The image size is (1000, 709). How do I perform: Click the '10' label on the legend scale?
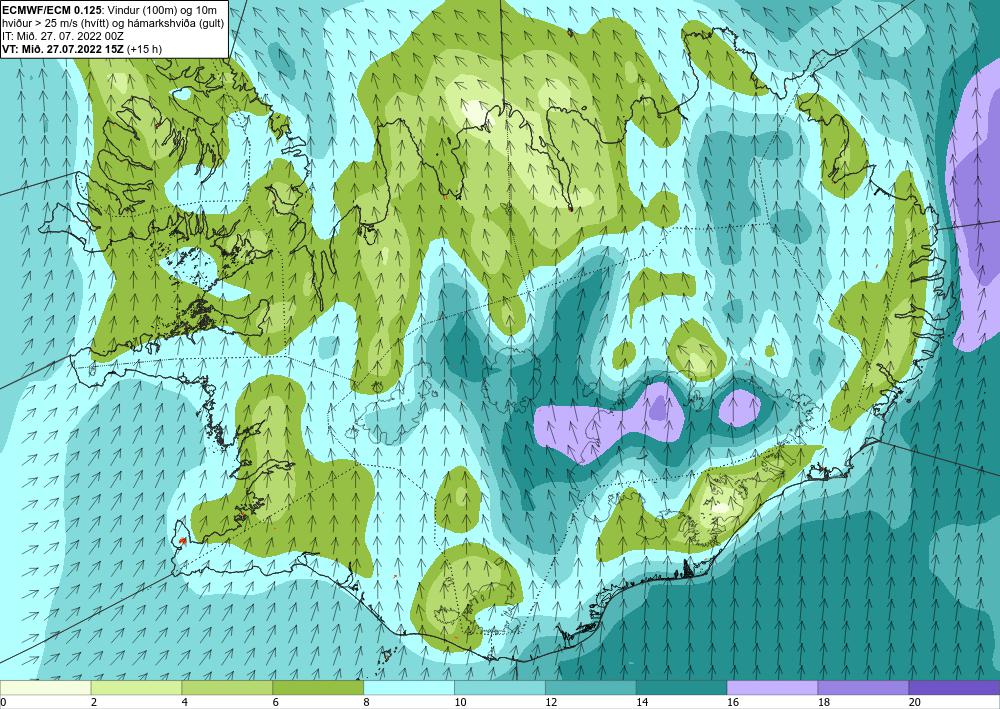coord(460,702)
